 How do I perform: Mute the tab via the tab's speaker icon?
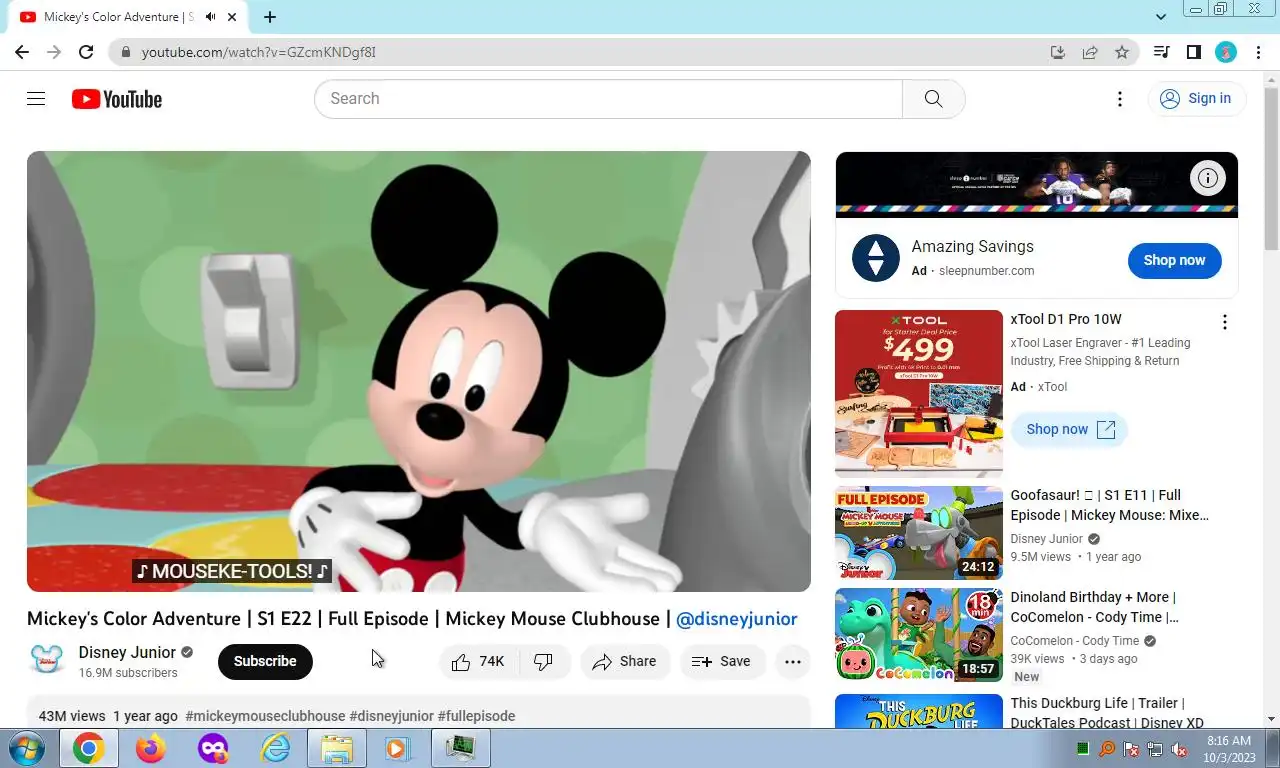210,17
